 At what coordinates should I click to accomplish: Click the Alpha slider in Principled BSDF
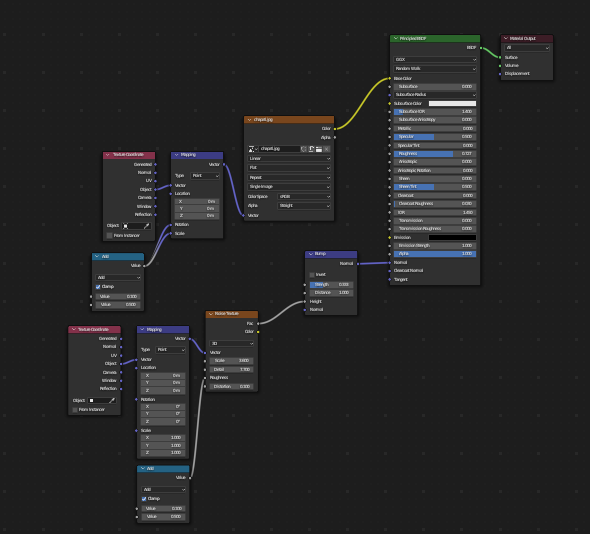[435, 254]
